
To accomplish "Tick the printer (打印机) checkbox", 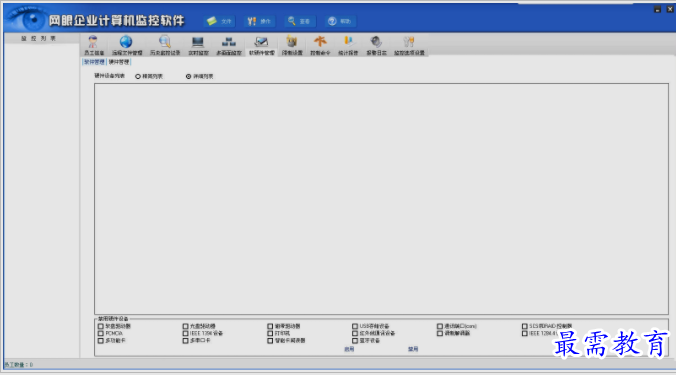I will tap(270, 333).
